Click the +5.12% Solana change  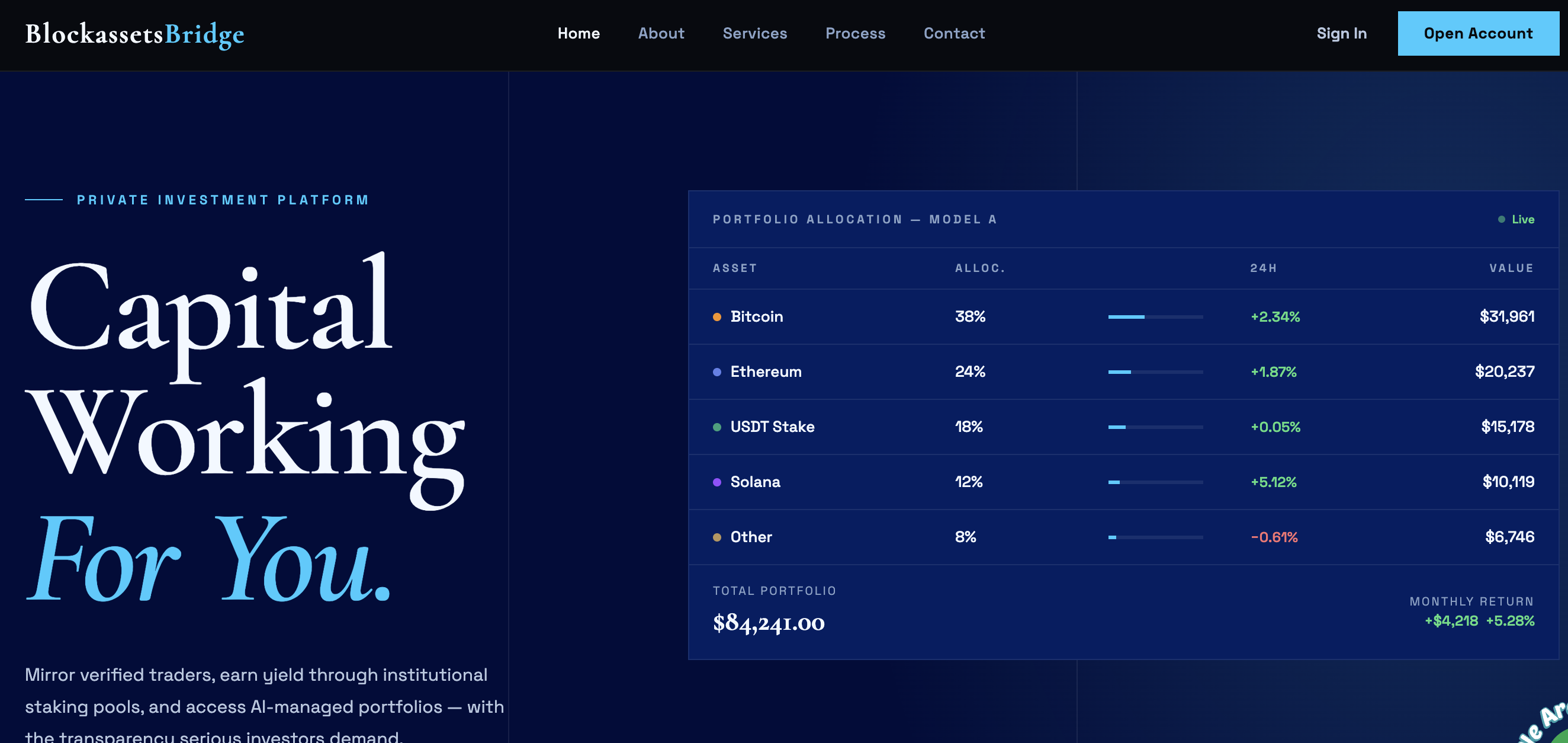(1273, 482)
